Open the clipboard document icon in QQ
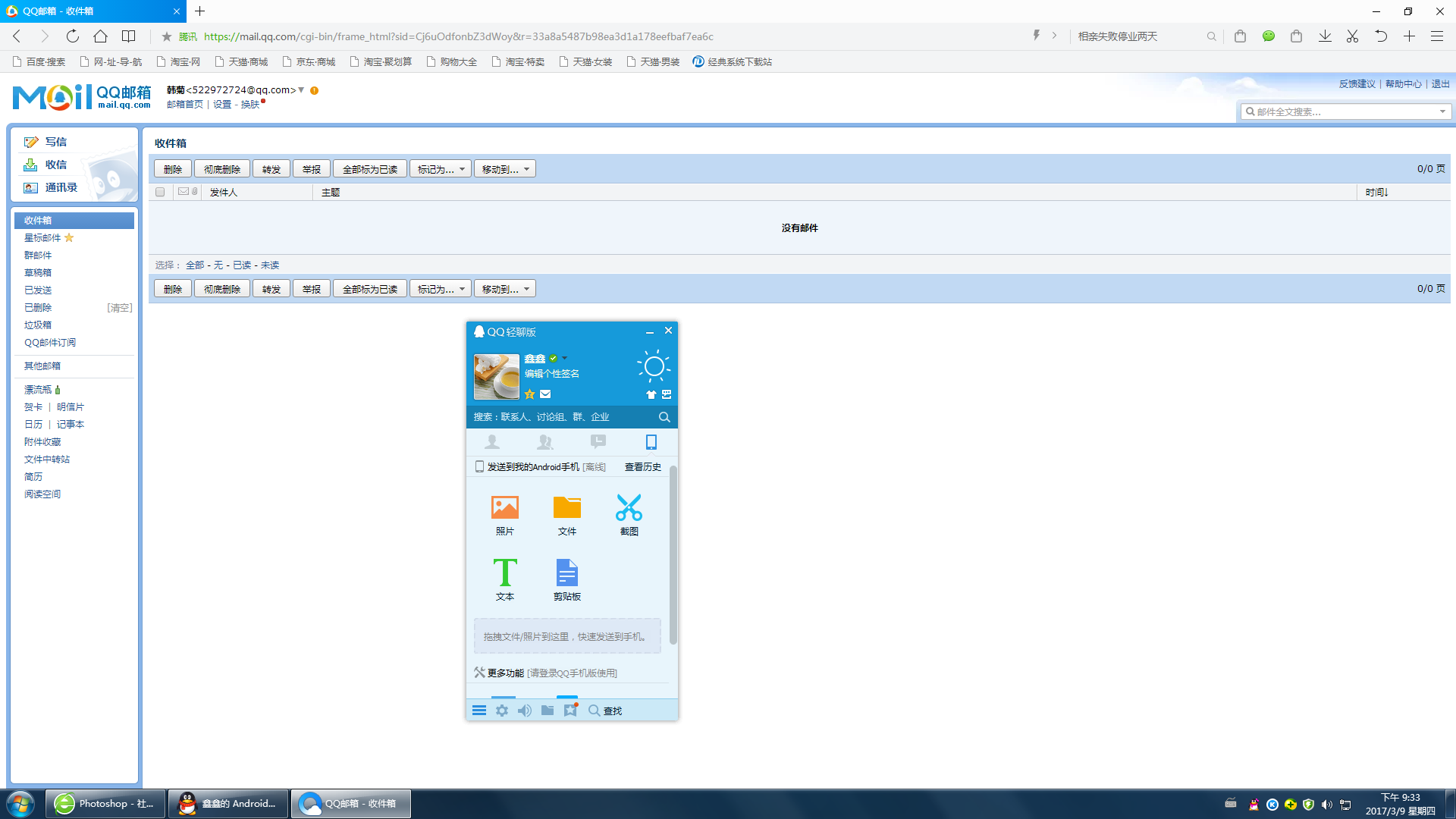 [566, 573]
